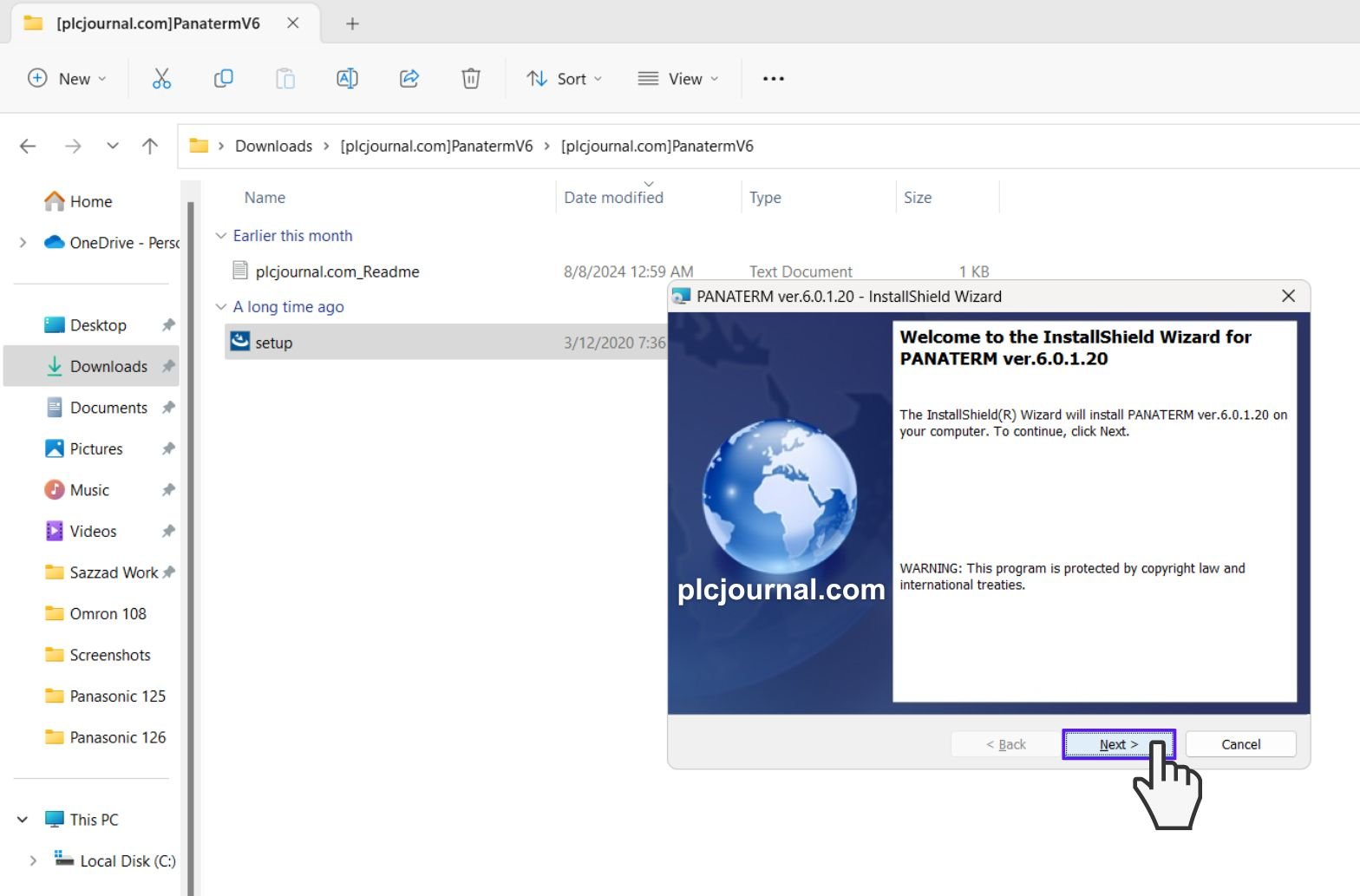Viewport: 1360px width, 896px height.
Task: Close the PANATERM installer dialog
Action: [x=1288, y=296]
